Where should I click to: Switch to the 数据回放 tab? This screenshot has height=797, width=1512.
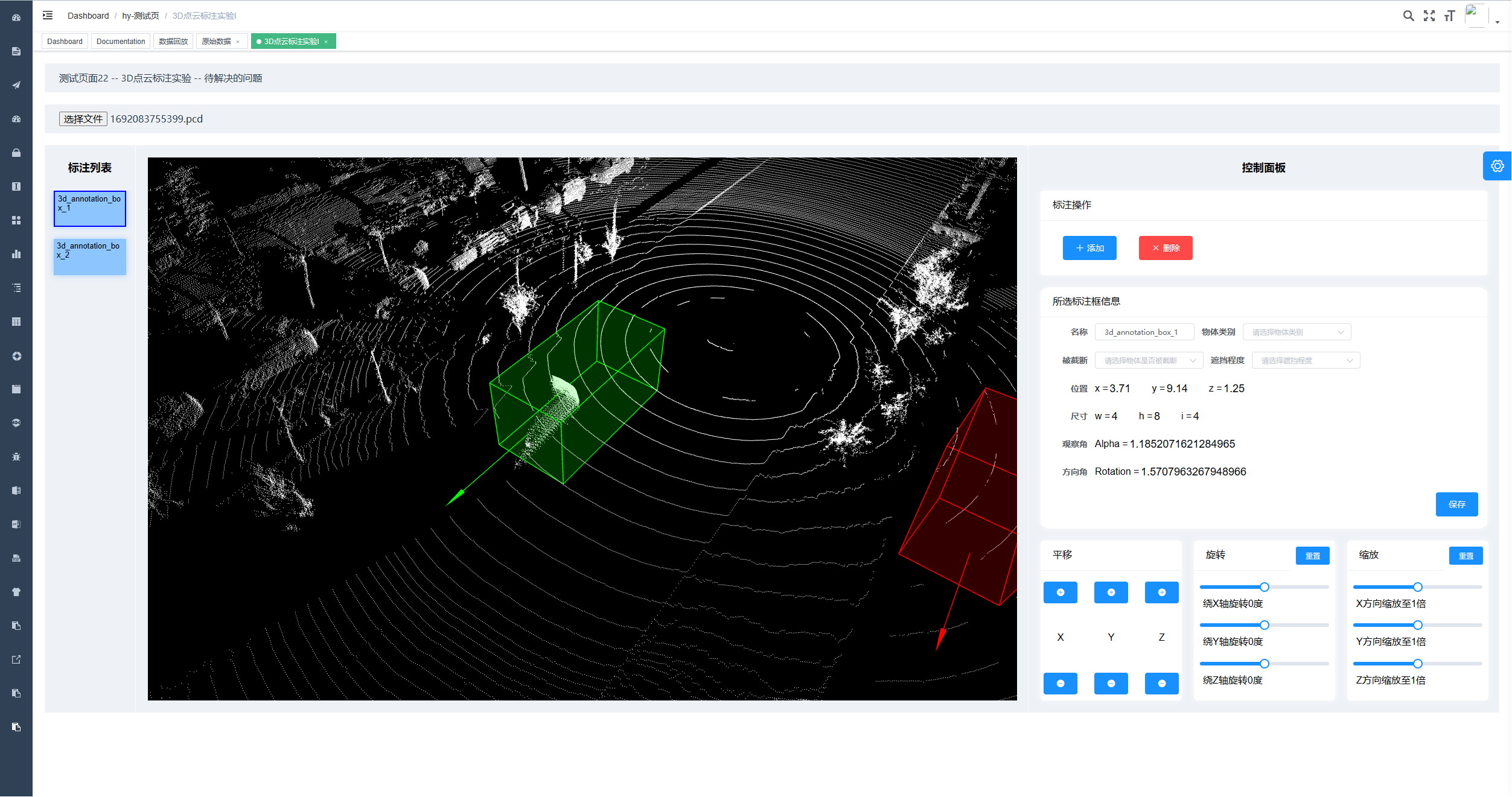coord(173,42)
